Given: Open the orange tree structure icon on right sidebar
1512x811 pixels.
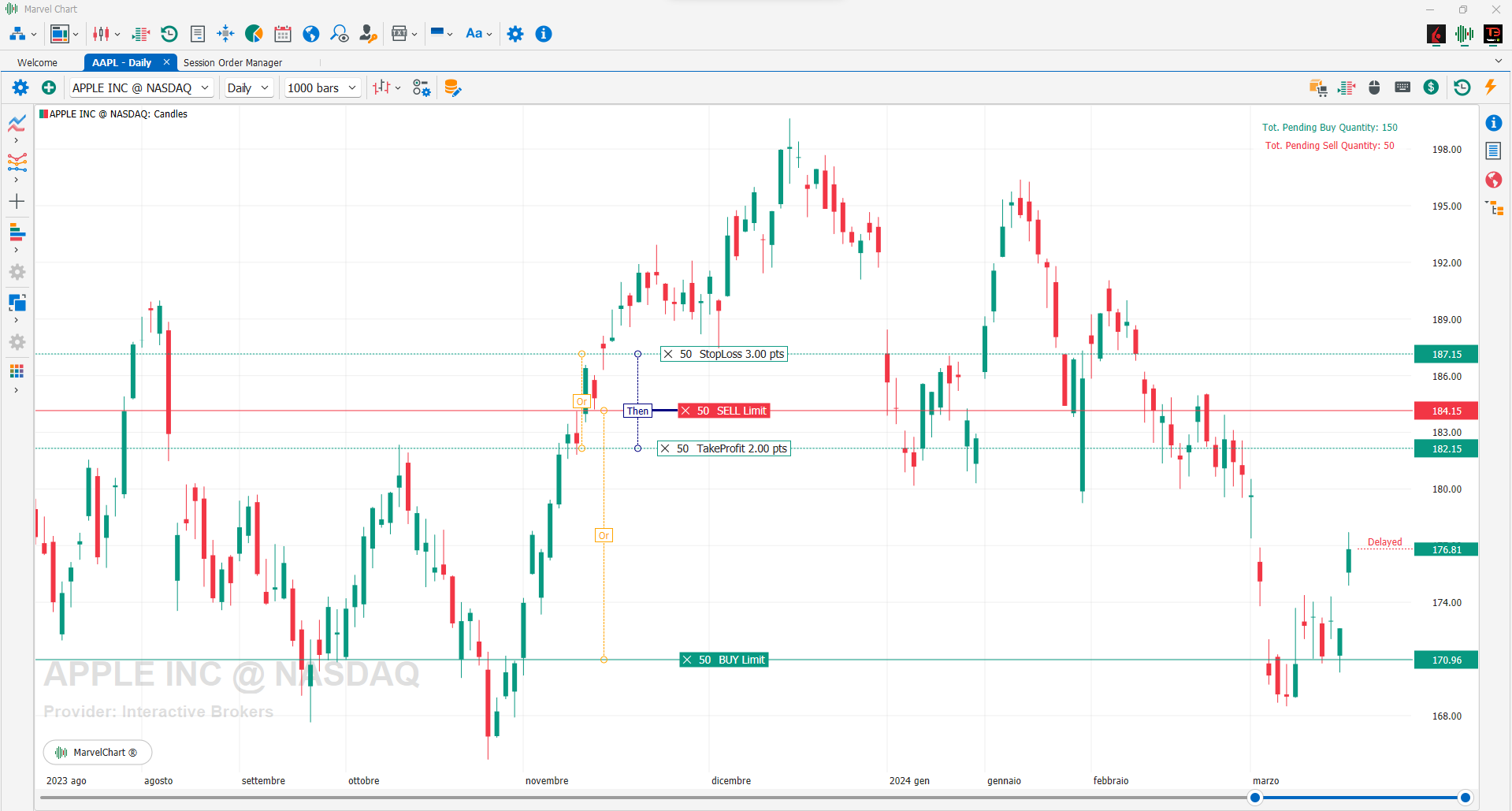Looking at the screenshot, I should (1495, 208).
